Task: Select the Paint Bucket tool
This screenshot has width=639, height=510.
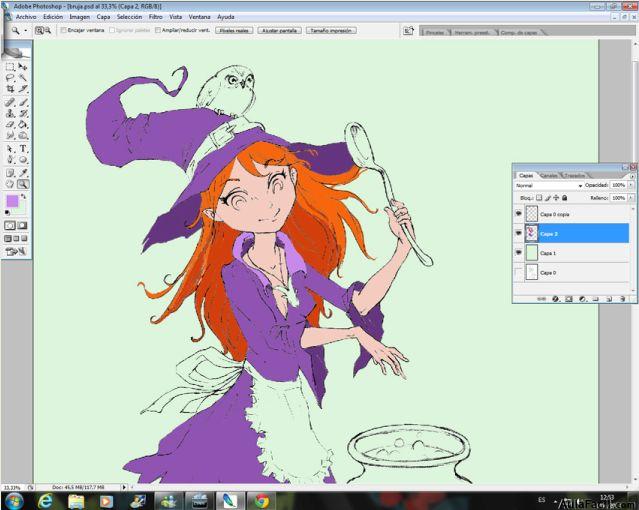Action: pyautogui.click(x=23, y=124)
